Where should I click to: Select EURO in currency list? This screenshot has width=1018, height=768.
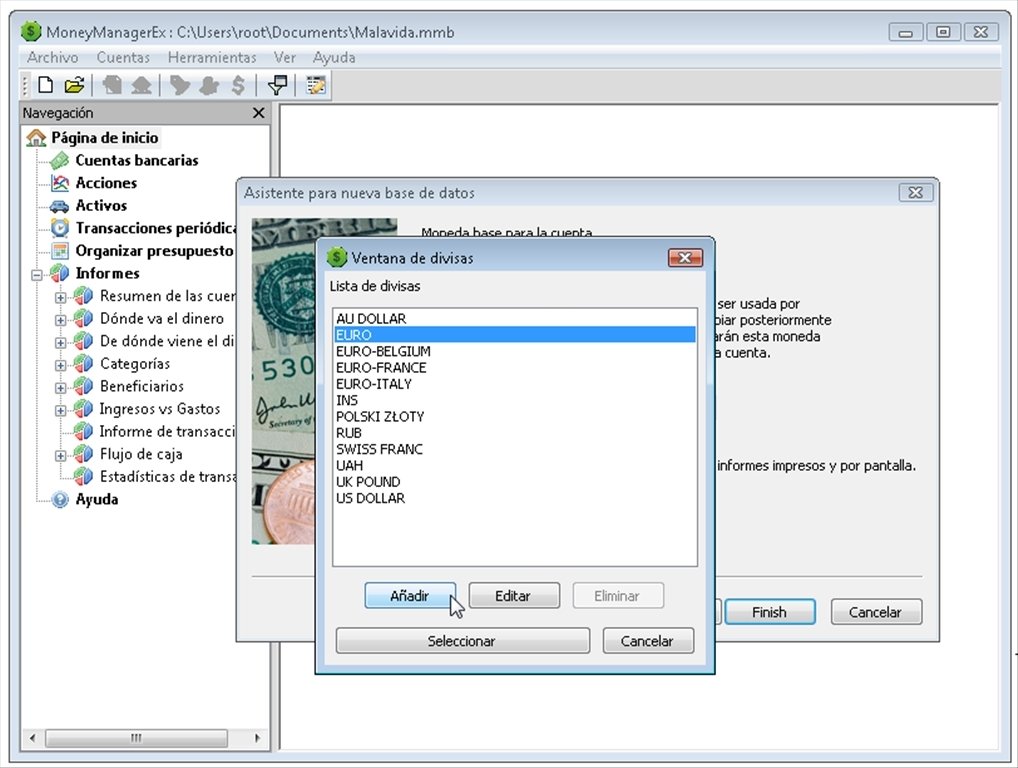pyautogui.click(x=515, y=335)
